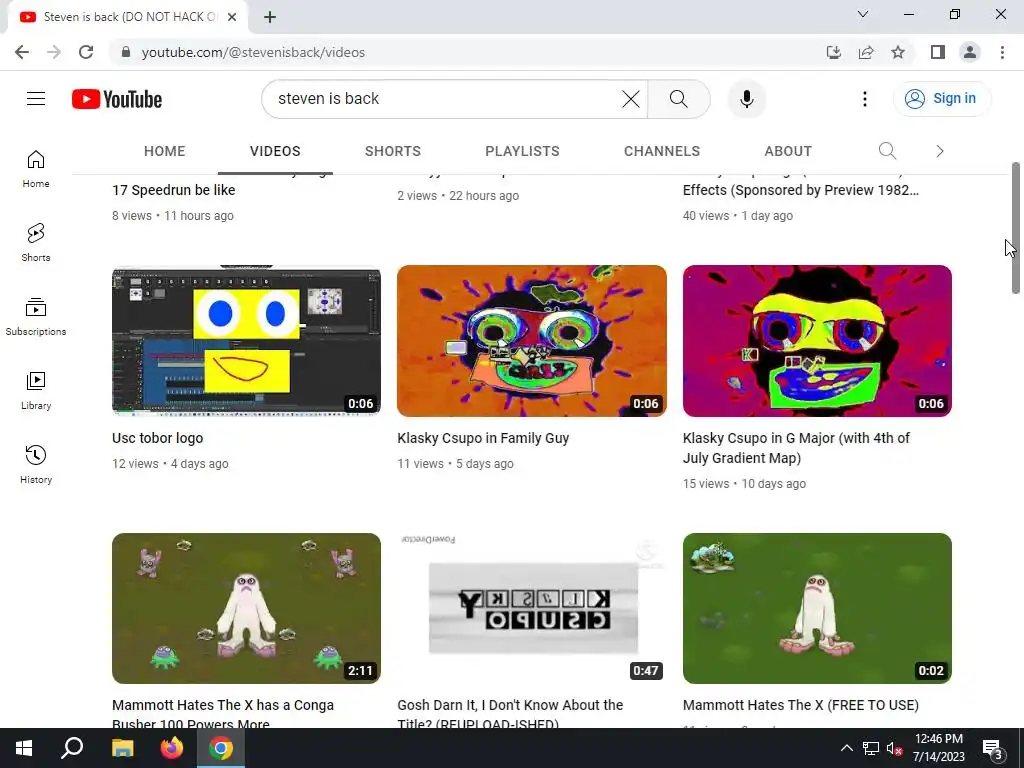Toggle the browser side panel
The height and width of the screenshot is (768, 1024).
[938, 52]
